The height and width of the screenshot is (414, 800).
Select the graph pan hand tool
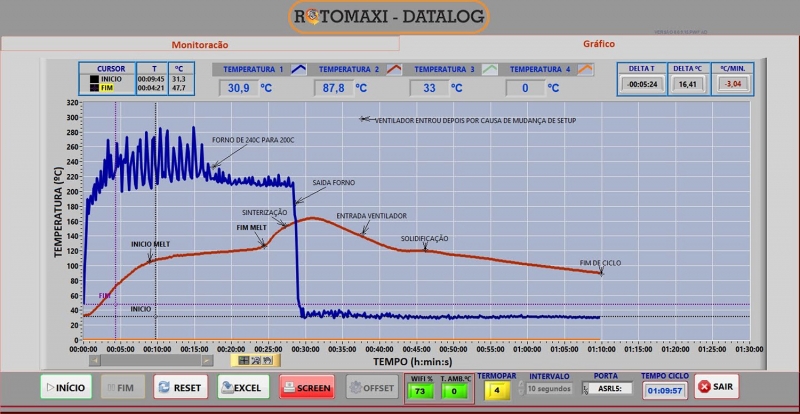coord(267,360)
